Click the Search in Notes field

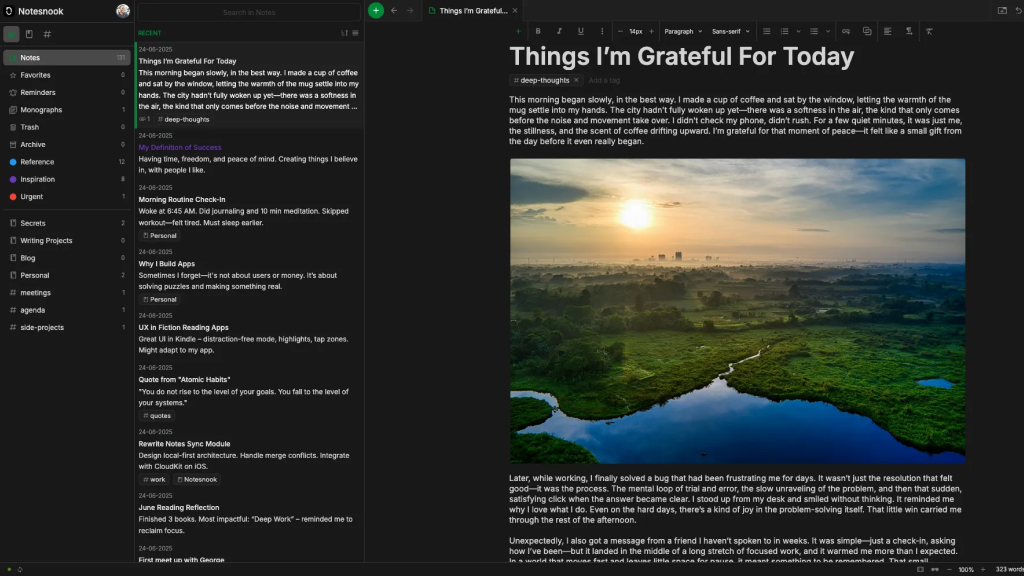(x=250, y=12)
